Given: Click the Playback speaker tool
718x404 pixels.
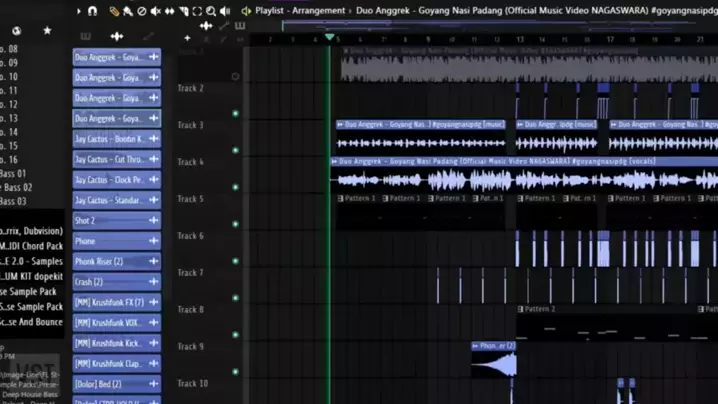Looking at the screenshot, I should point(225,11).
